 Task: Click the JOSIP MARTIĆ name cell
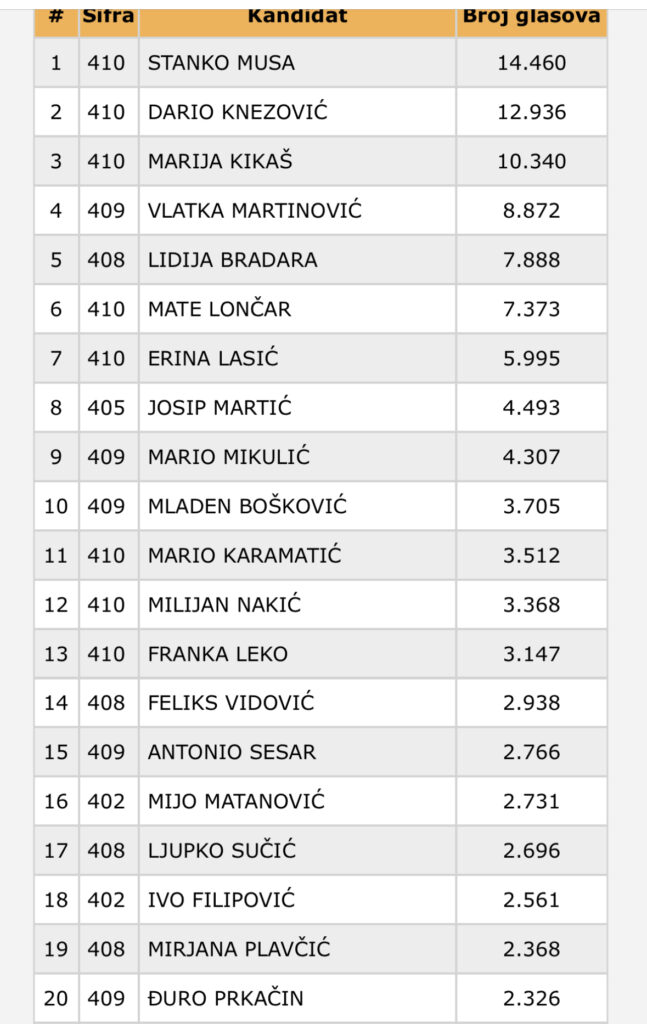pos(220,408)
